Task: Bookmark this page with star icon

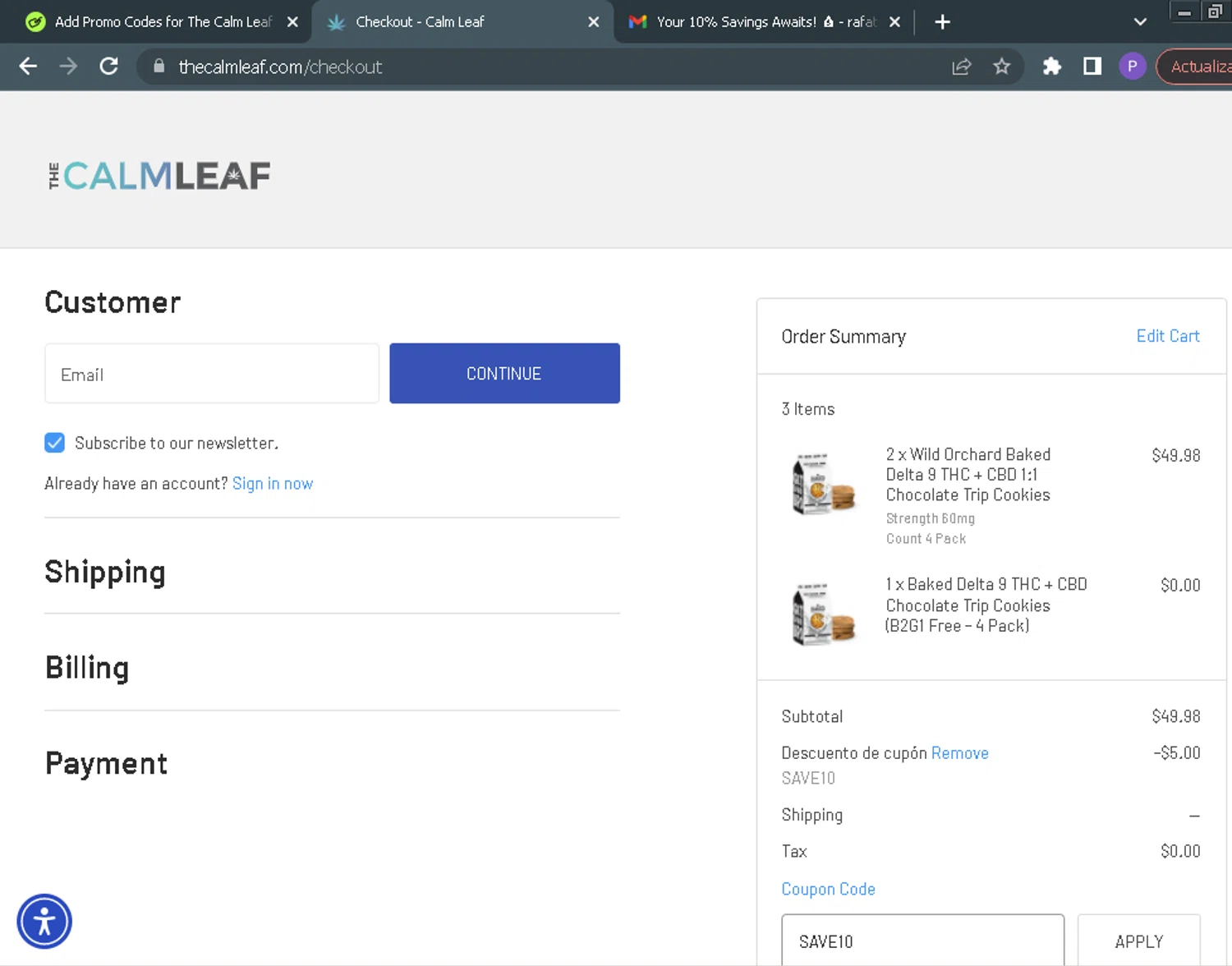Action: tap(1001, 67)
